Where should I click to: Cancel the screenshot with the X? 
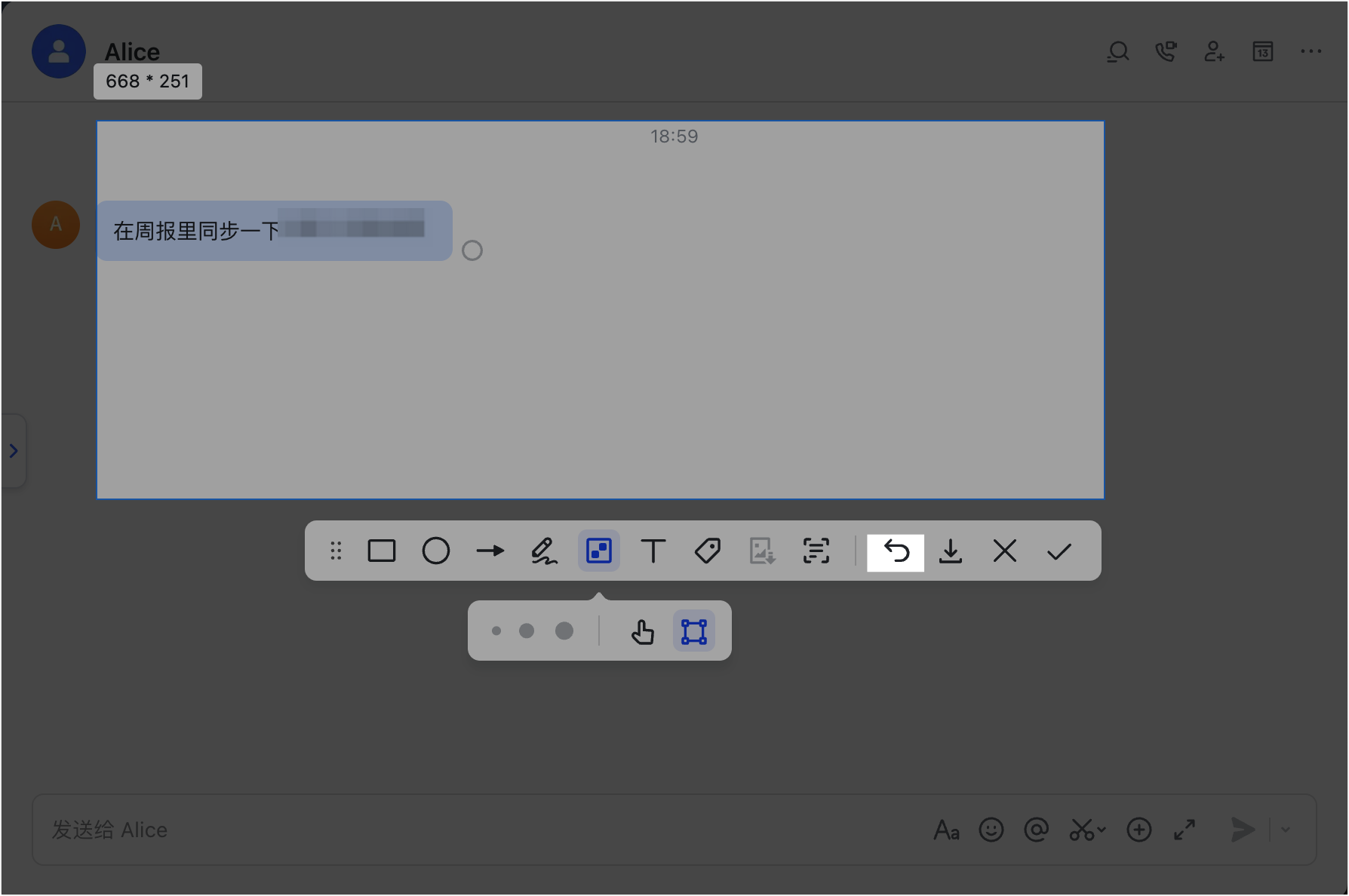click(x=1005, y=551)
